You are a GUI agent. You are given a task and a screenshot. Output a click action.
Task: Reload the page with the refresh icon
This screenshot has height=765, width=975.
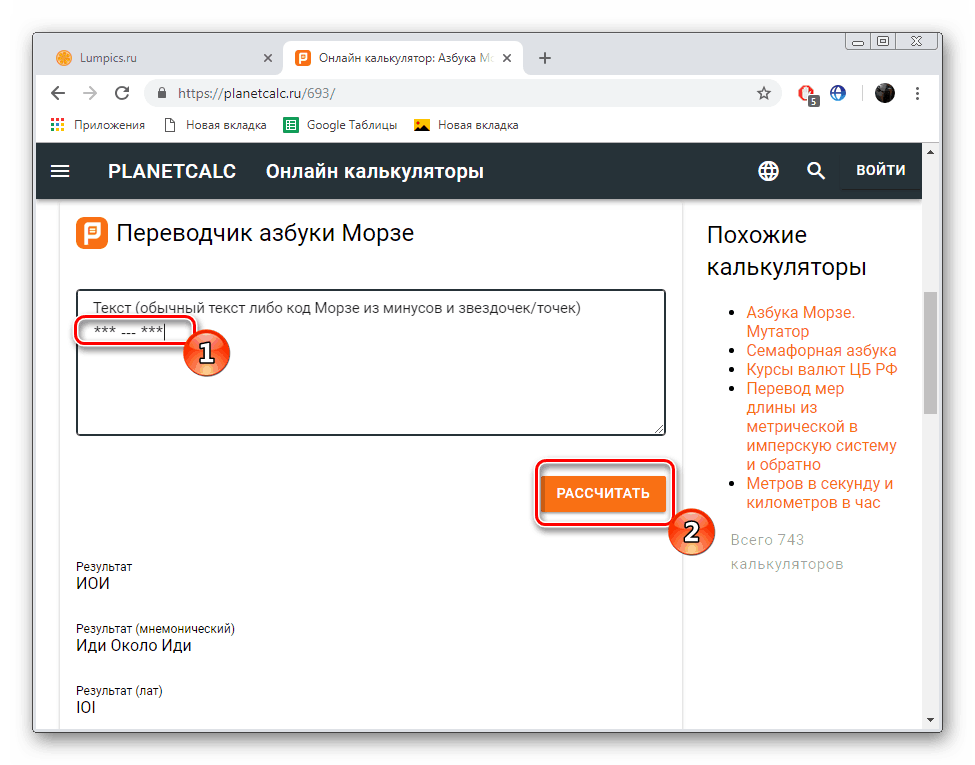click(122, 93)
